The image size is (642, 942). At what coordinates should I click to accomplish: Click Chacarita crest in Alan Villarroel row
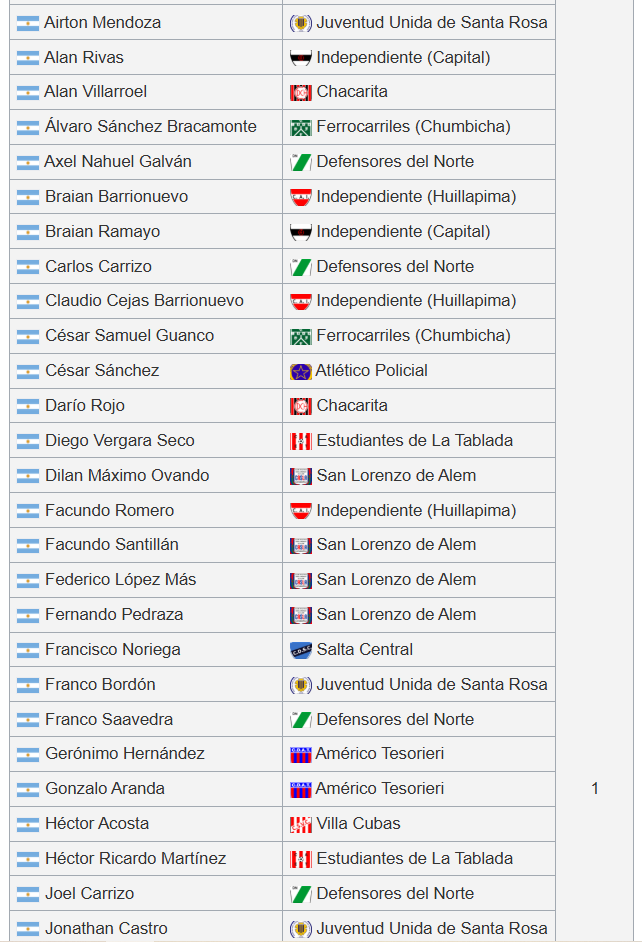[x=300, y=93]
